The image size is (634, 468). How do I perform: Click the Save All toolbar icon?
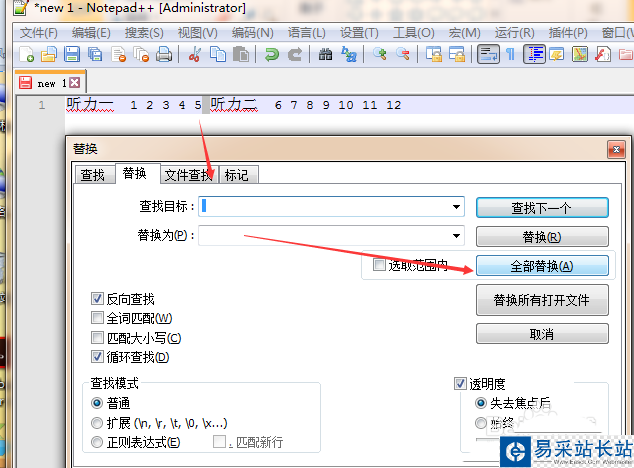click(95, 54)
